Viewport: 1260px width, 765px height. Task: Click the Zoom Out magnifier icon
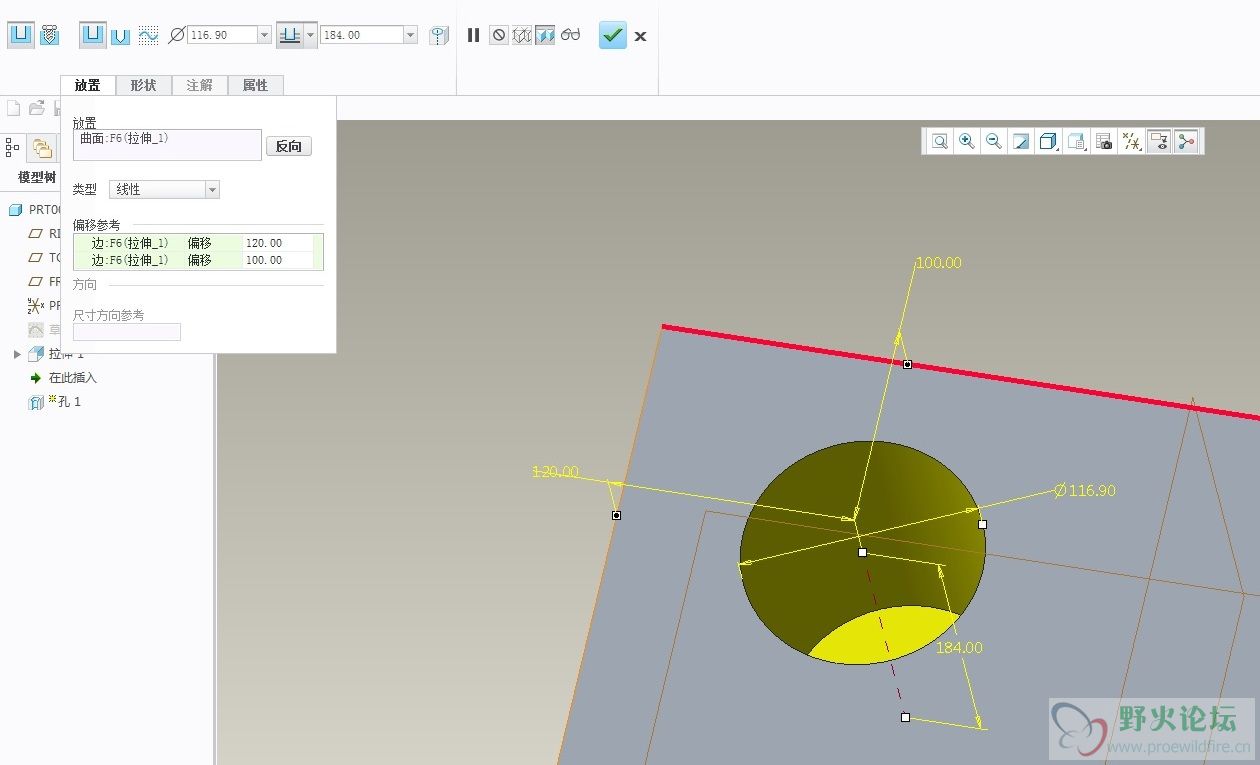tap(994, 142)
